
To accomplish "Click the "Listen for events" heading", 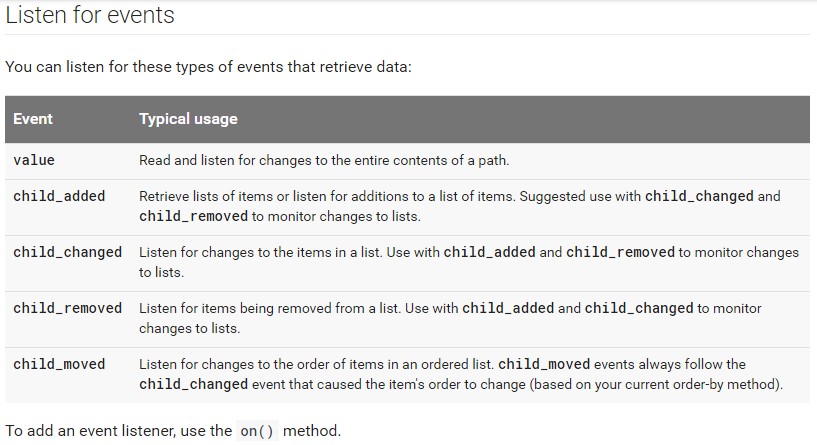I will tap(90, 15).
